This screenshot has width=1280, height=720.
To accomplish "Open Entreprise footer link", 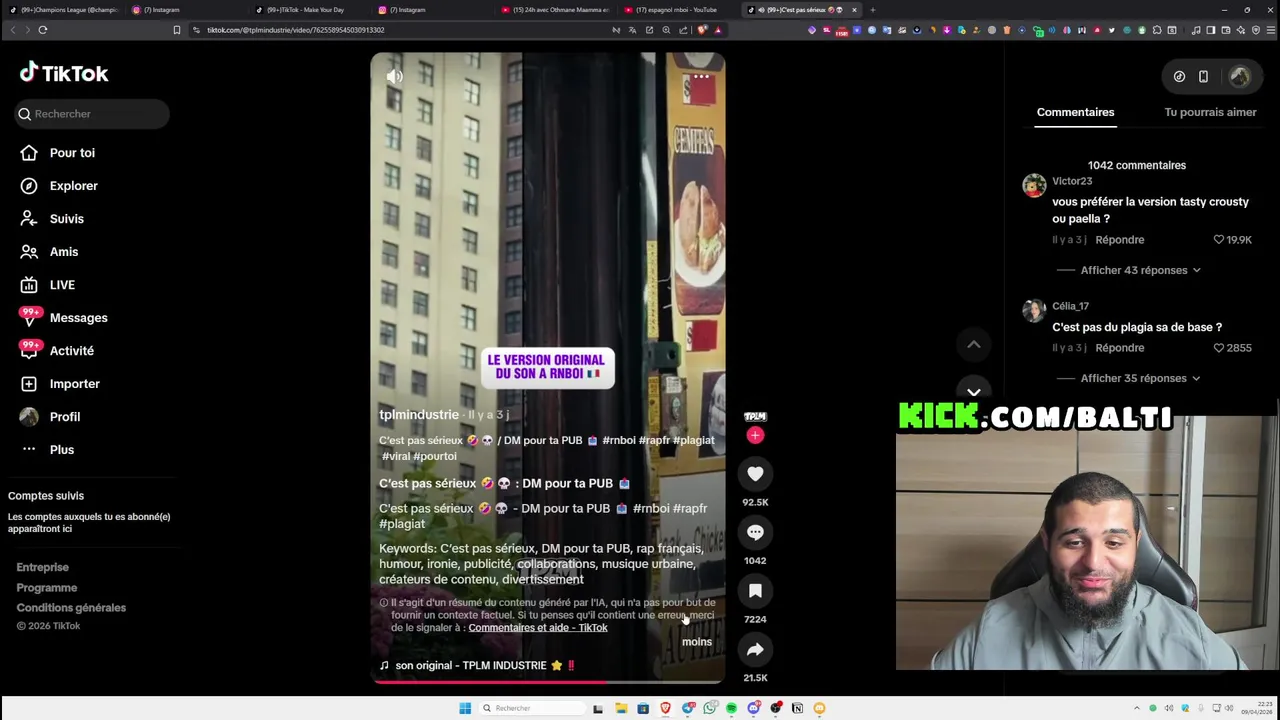I will pyautogui.click(x=42, y=567).
